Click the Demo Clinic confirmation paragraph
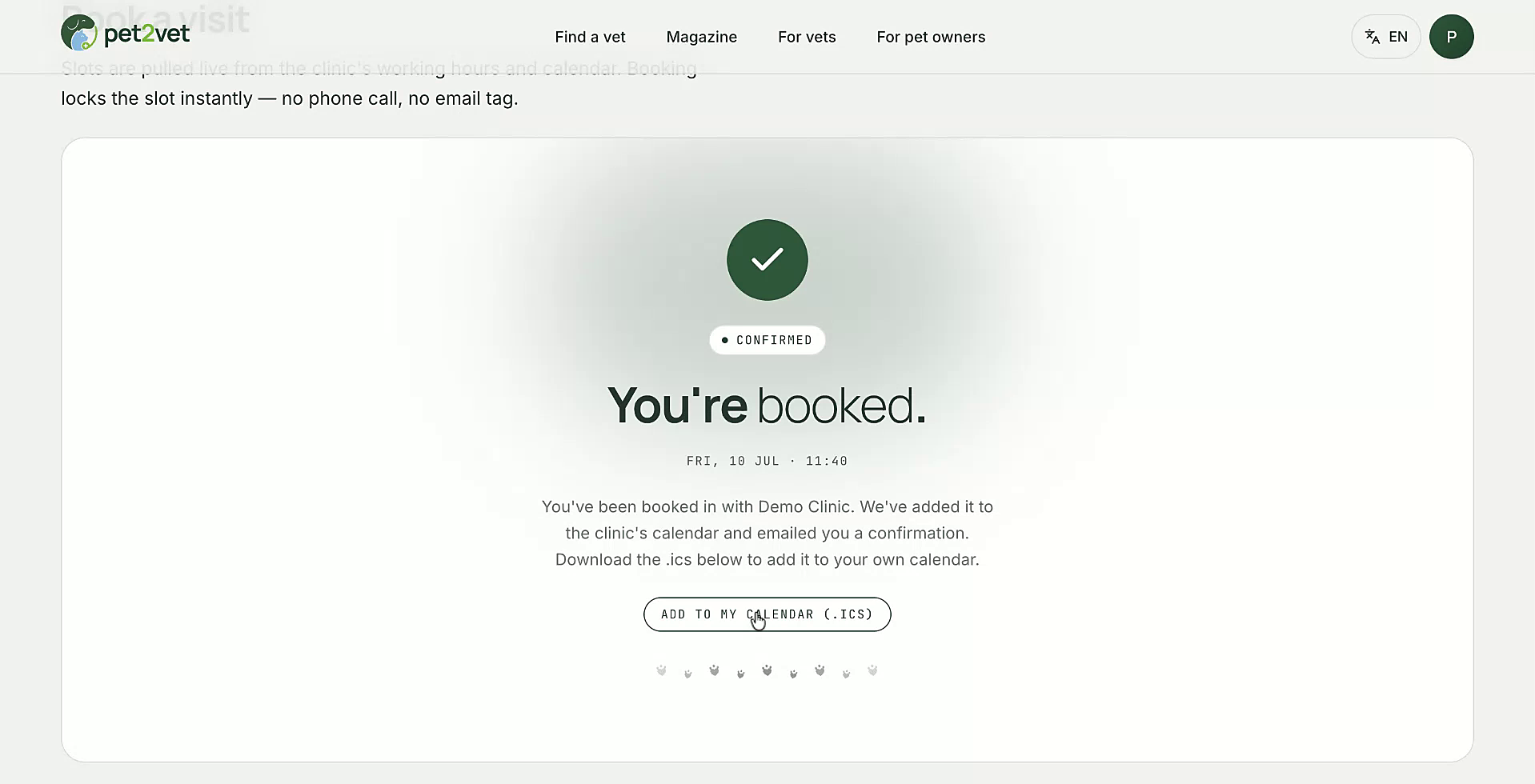This screenshot has width=1535, height=784. 767,533
